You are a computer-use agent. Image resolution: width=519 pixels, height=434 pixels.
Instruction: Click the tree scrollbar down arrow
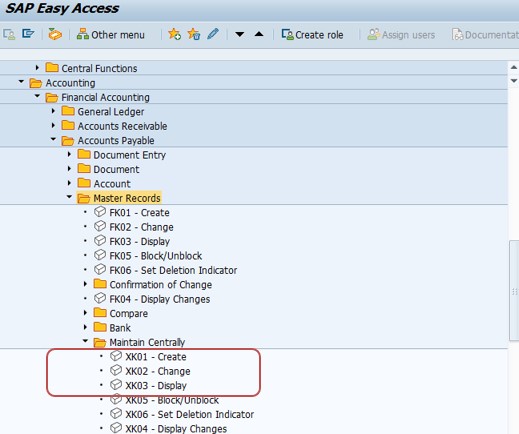pos(514,81)
